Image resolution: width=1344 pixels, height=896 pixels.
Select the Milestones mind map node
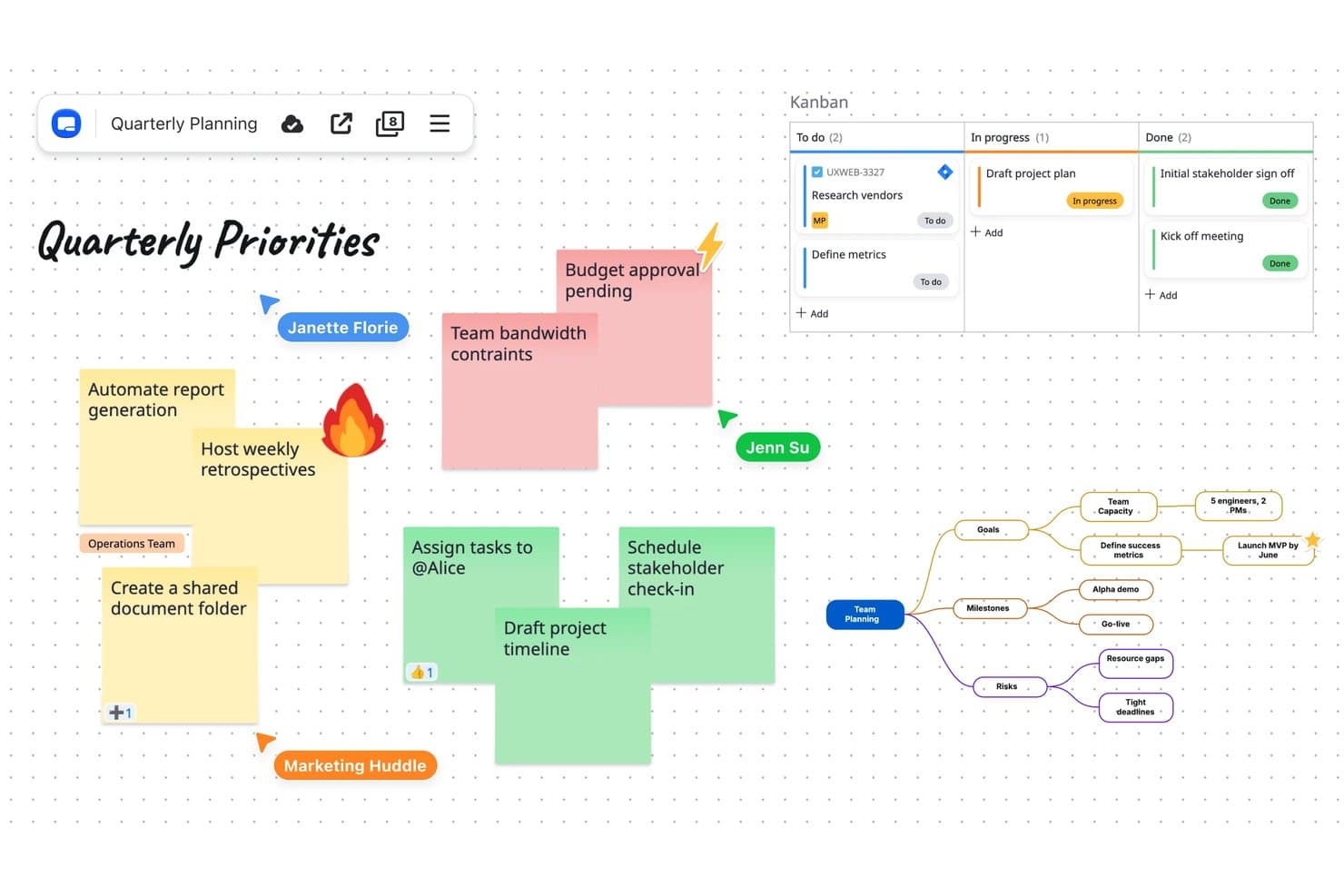pyautogui.click(x=990, y=608)
